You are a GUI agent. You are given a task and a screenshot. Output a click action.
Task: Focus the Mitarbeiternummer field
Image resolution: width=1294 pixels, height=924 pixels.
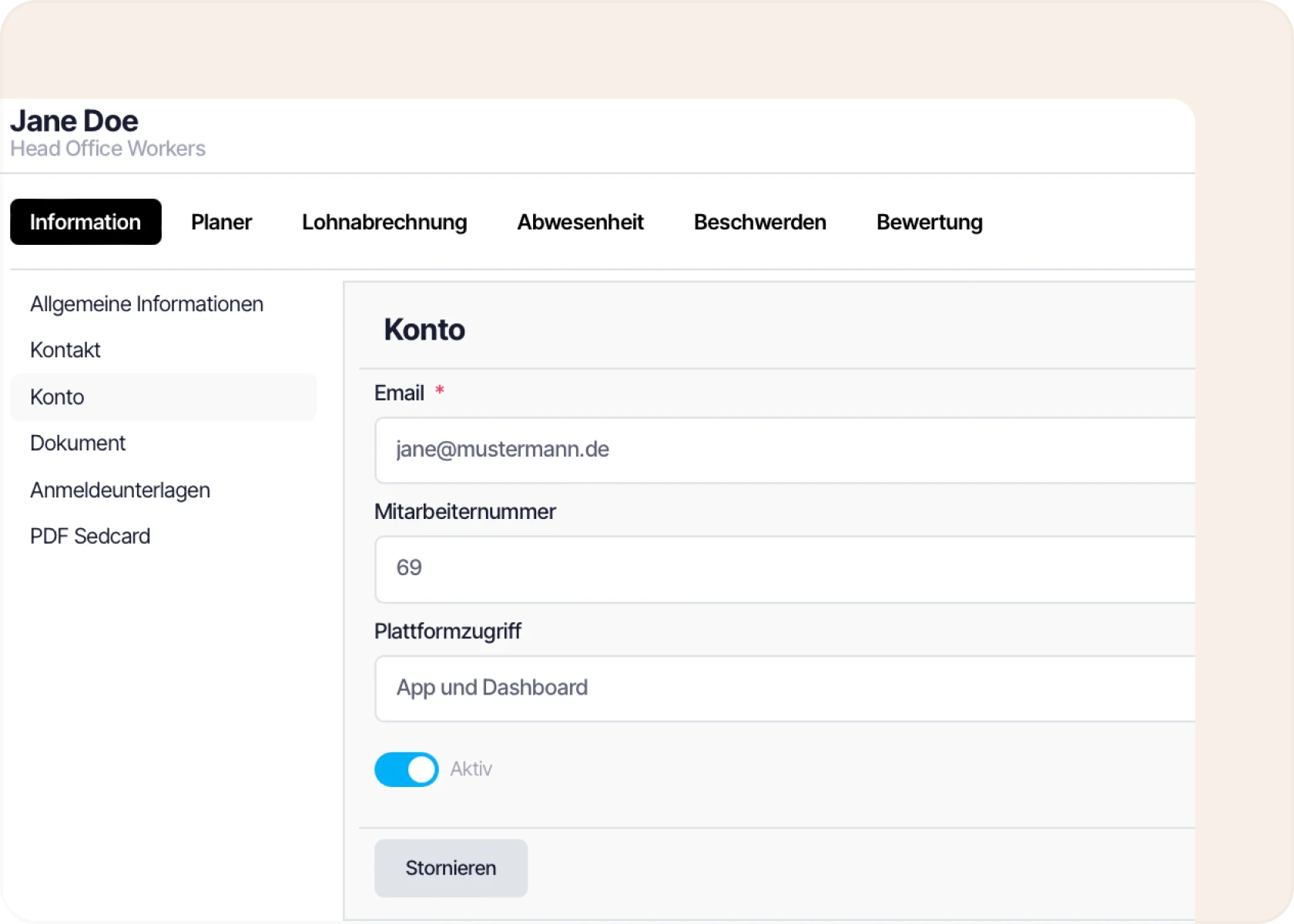[x=785, y=569]
